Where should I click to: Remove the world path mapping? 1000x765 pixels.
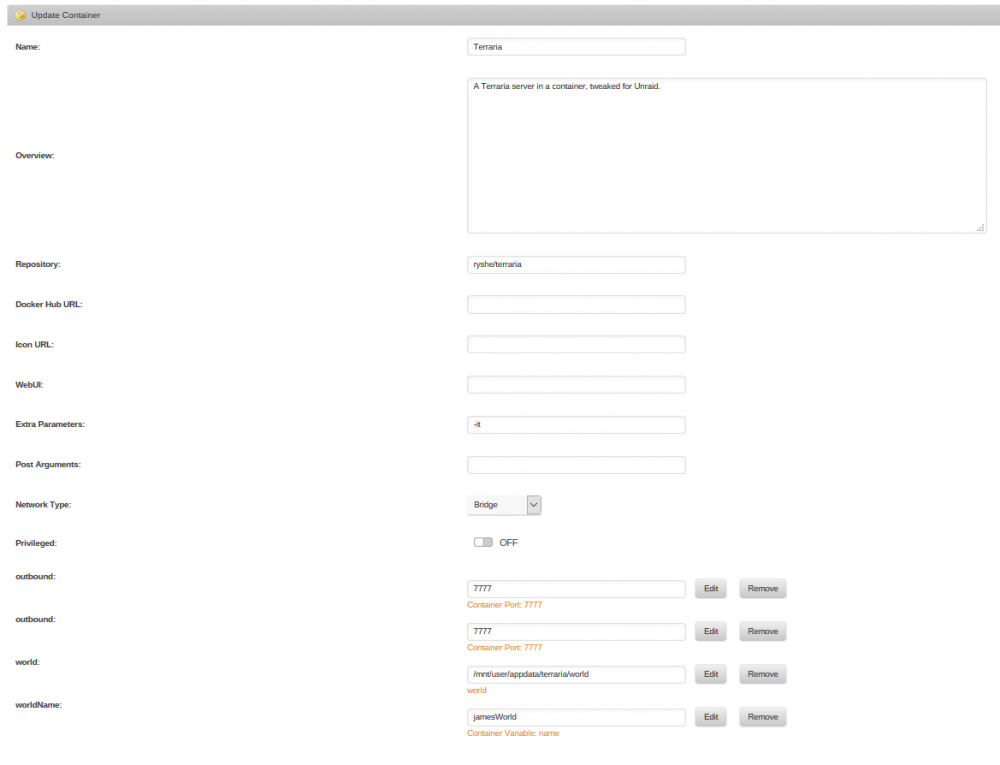click(763, 674)
